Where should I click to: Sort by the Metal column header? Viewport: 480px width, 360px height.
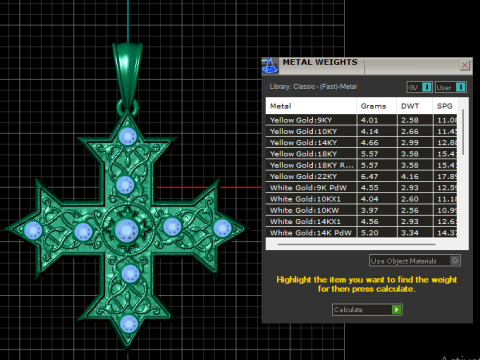[x=311, y=106]
